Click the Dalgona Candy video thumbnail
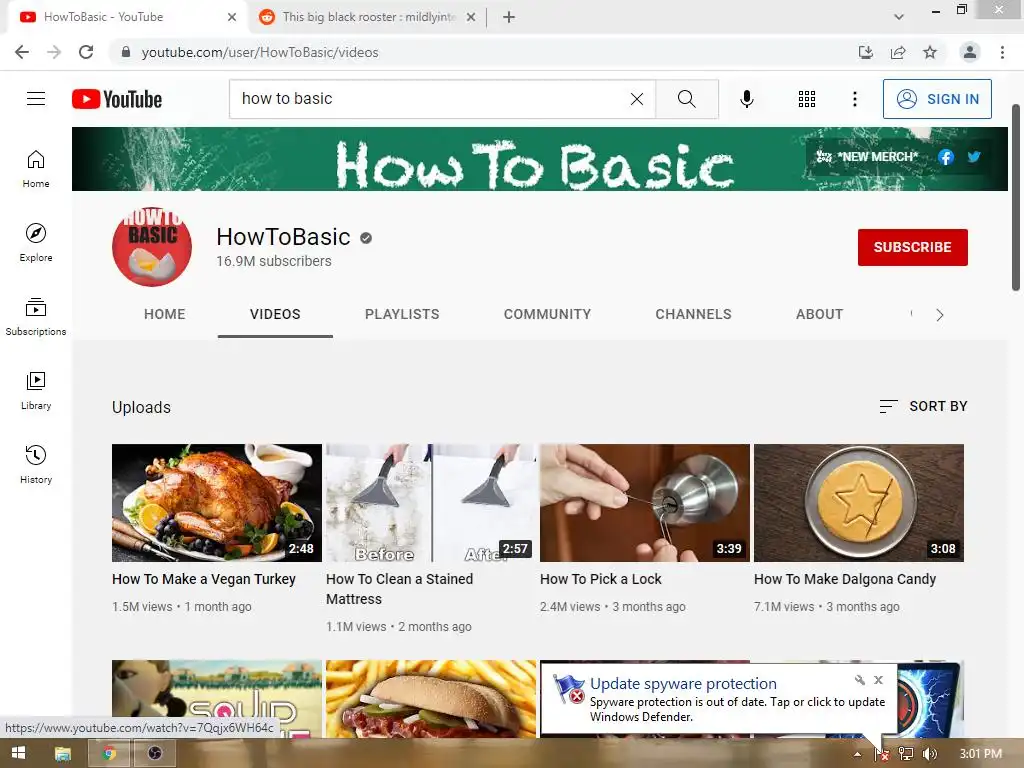The image size is (1024, 768). 859,503
